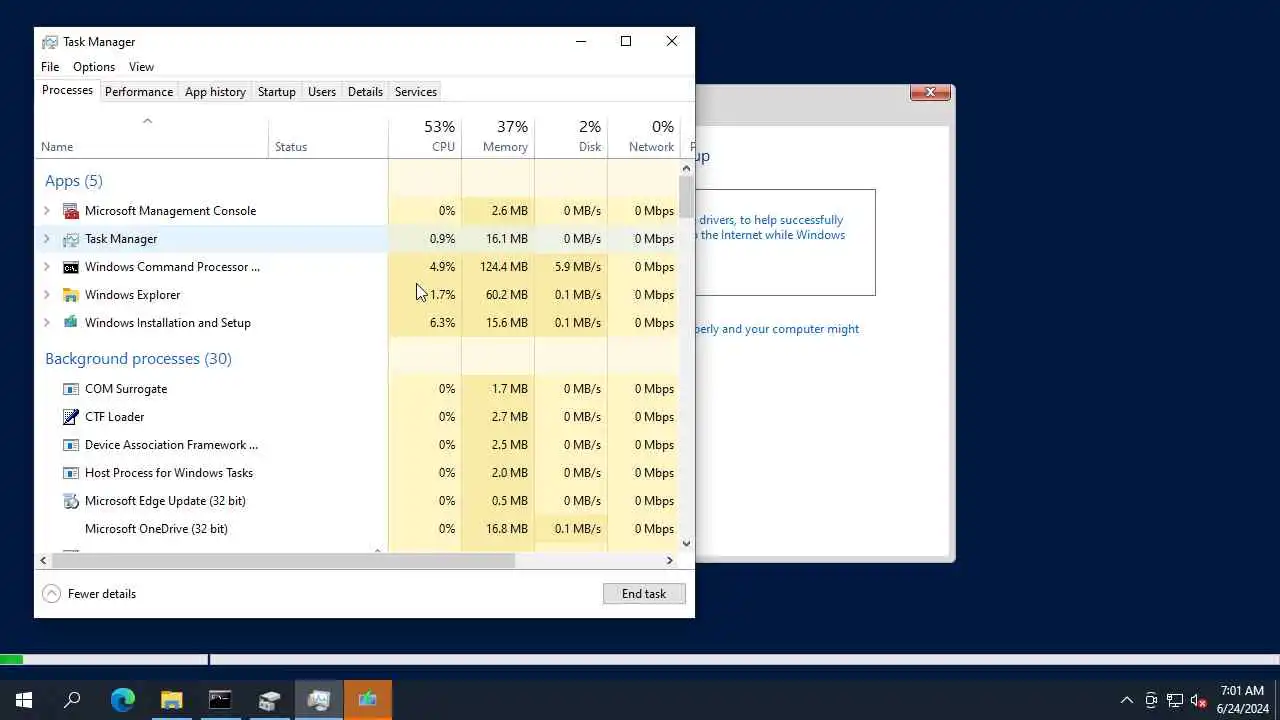Screen dimensions: 1280x720
Task: Switch to the Users tab
Action: 322,91
